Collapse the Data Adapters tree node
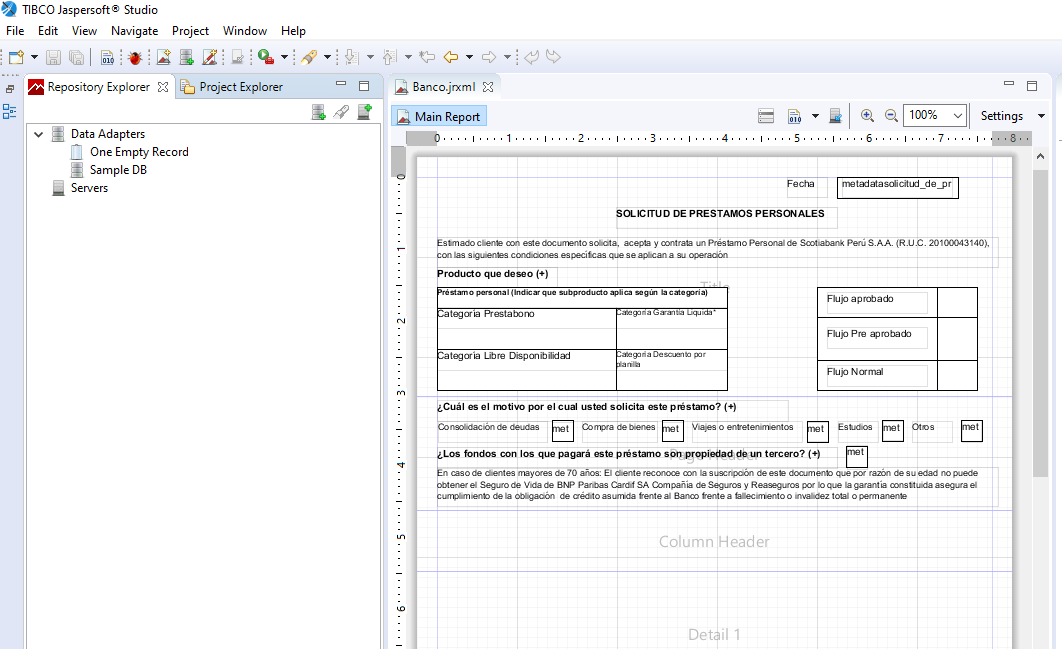Screen dimensions: 1062x649 tap(38, 134)
